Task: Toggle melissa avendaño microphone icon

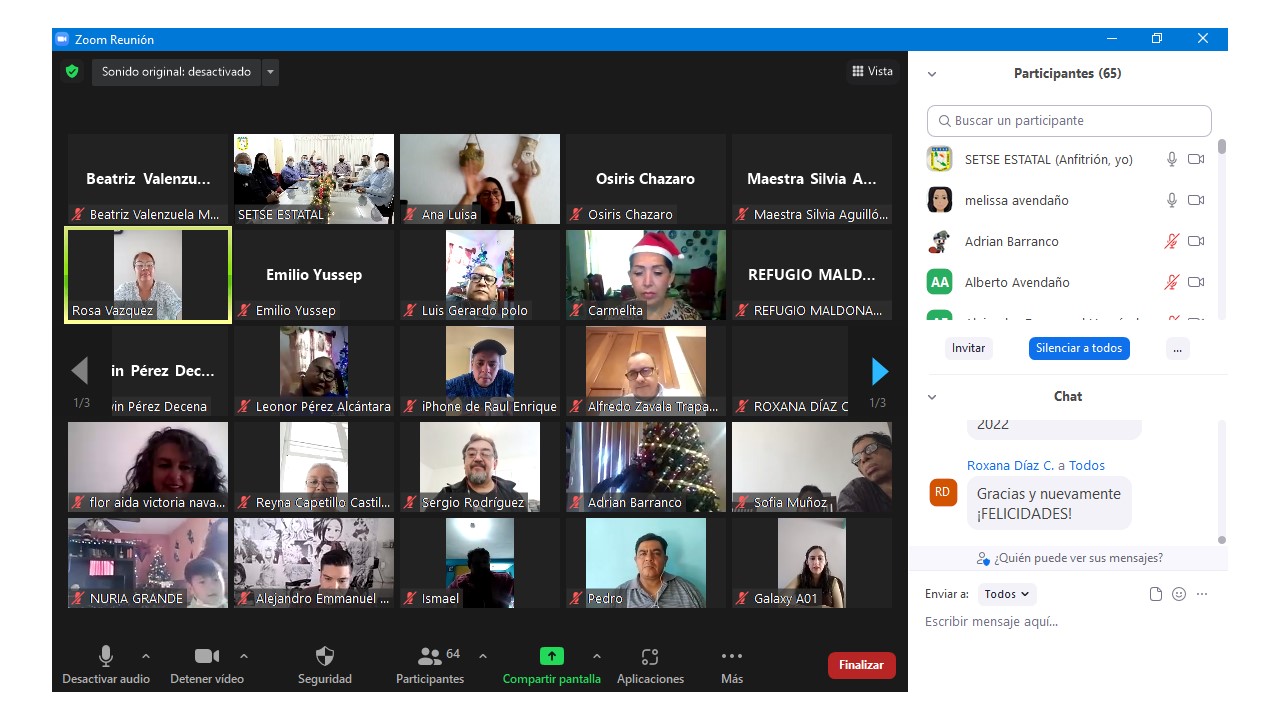Action: click(x=1172, y=200)
